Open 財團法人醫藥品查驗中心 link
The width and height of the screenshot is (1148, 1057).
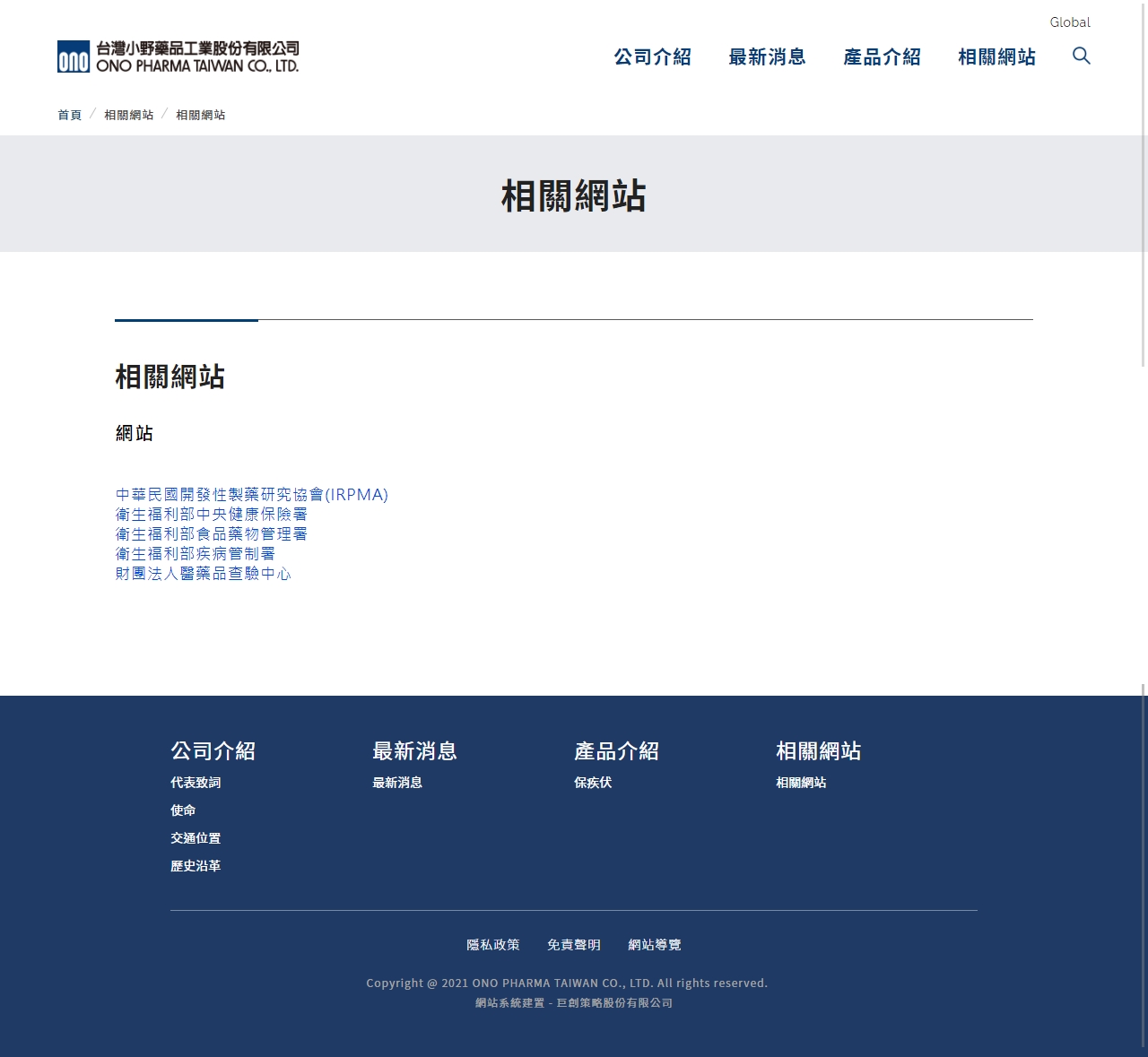[x=204, y=573]
